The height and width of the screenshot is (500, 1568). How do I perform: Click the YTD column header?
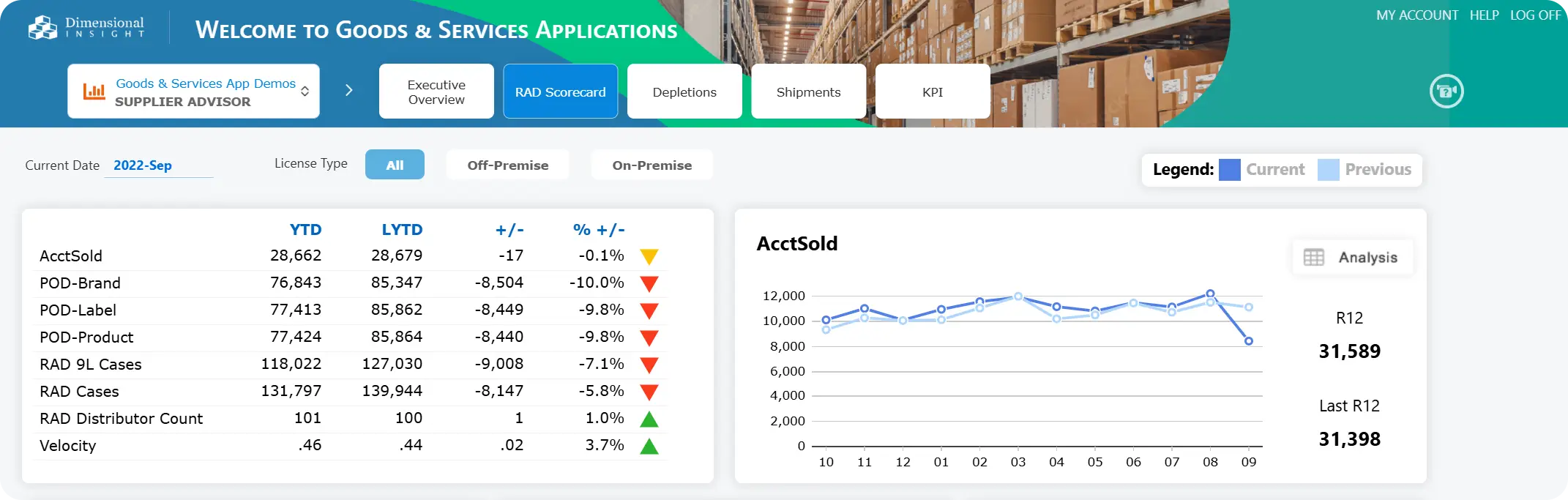pos(306,230)
